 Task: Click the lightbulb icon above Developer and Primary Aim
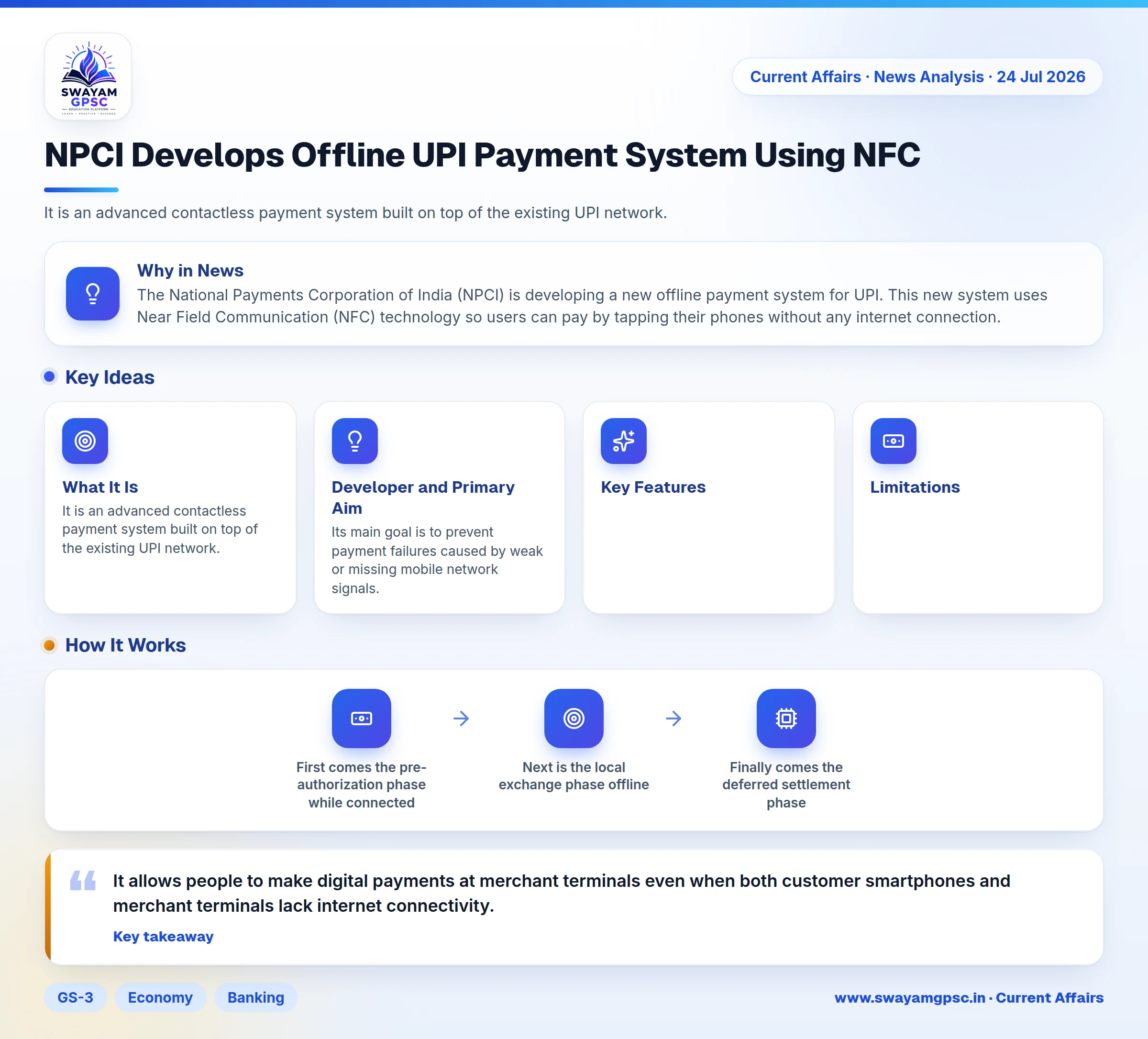(355, 441)
